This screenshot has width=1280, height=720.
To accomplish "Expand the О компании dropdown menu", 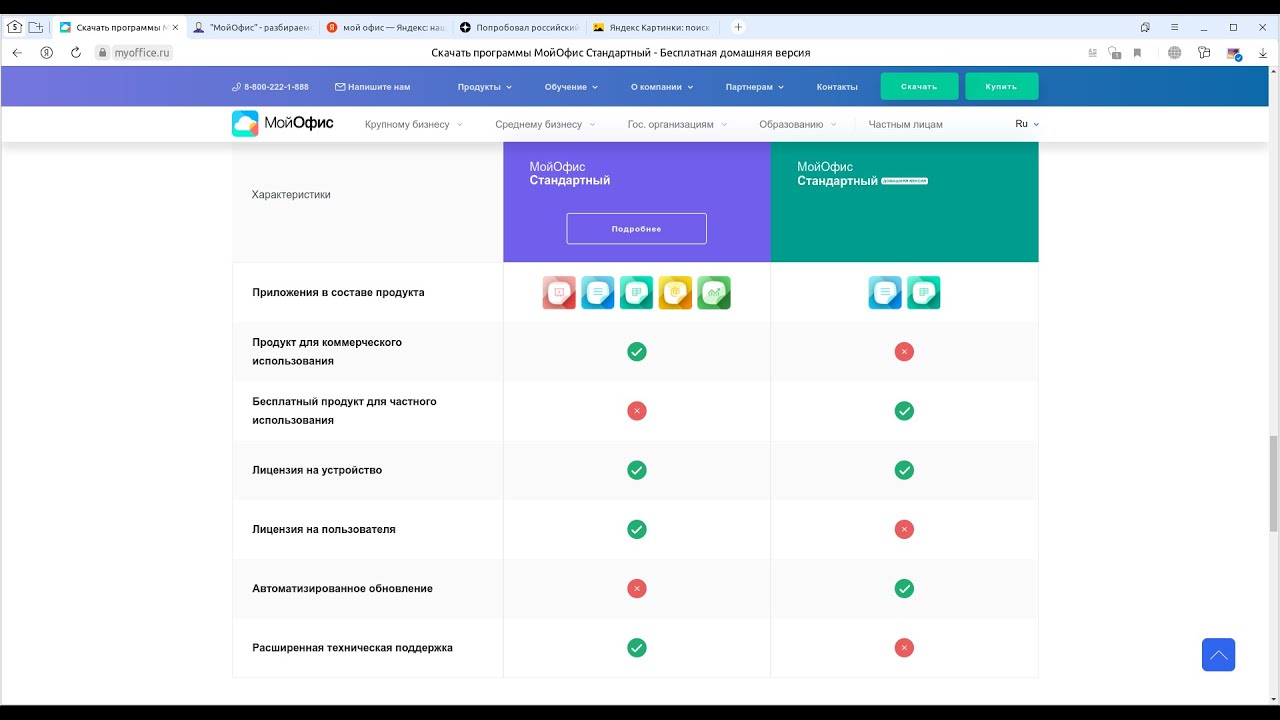I will [662, 87].
